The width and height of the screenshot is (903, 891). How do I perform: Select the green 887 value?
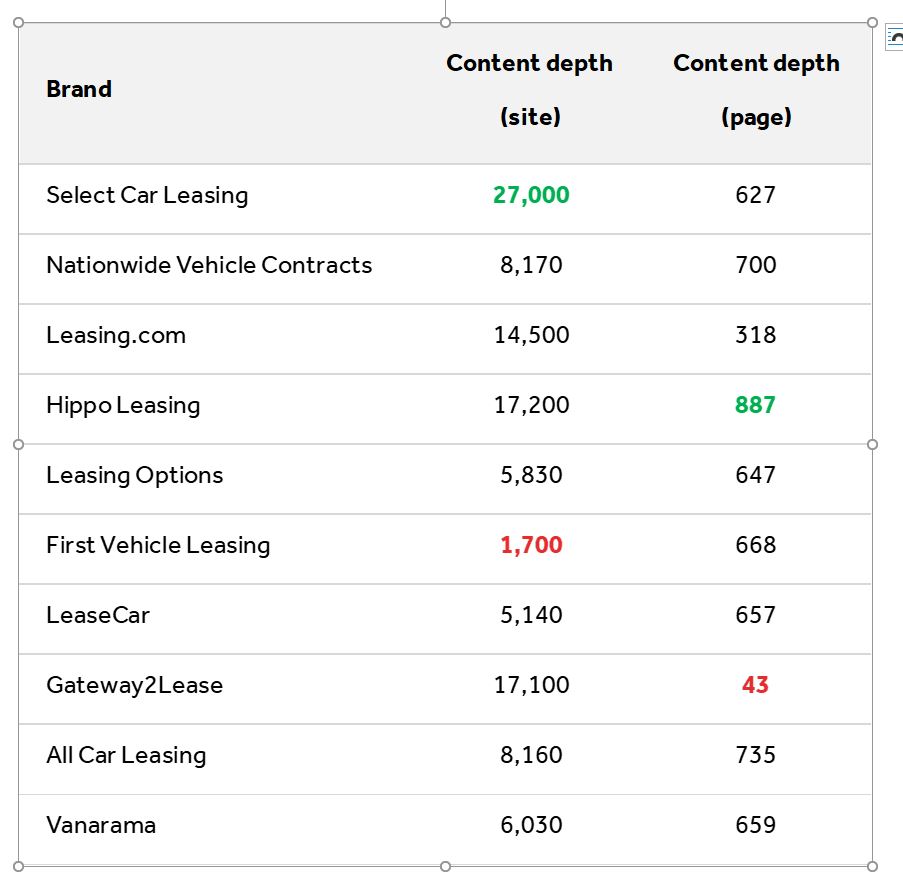pos(755,404)
